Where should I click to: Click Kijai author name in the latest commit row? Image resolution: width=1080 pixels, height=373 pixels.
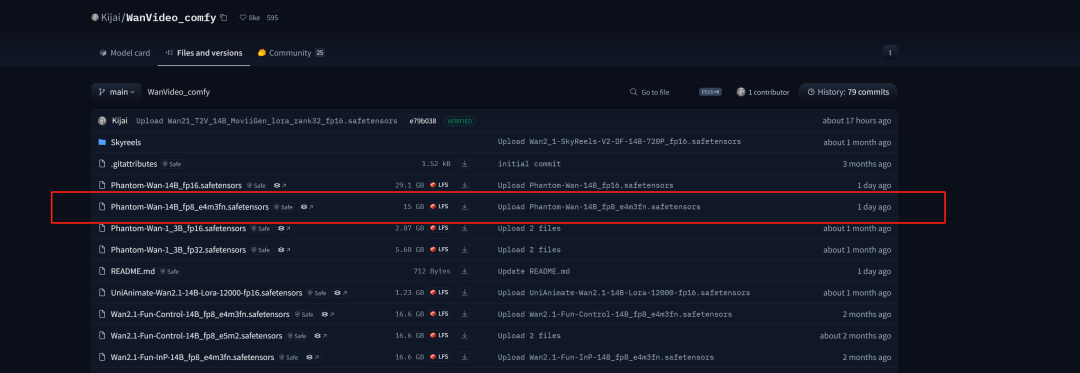click(x=119, y=120)
